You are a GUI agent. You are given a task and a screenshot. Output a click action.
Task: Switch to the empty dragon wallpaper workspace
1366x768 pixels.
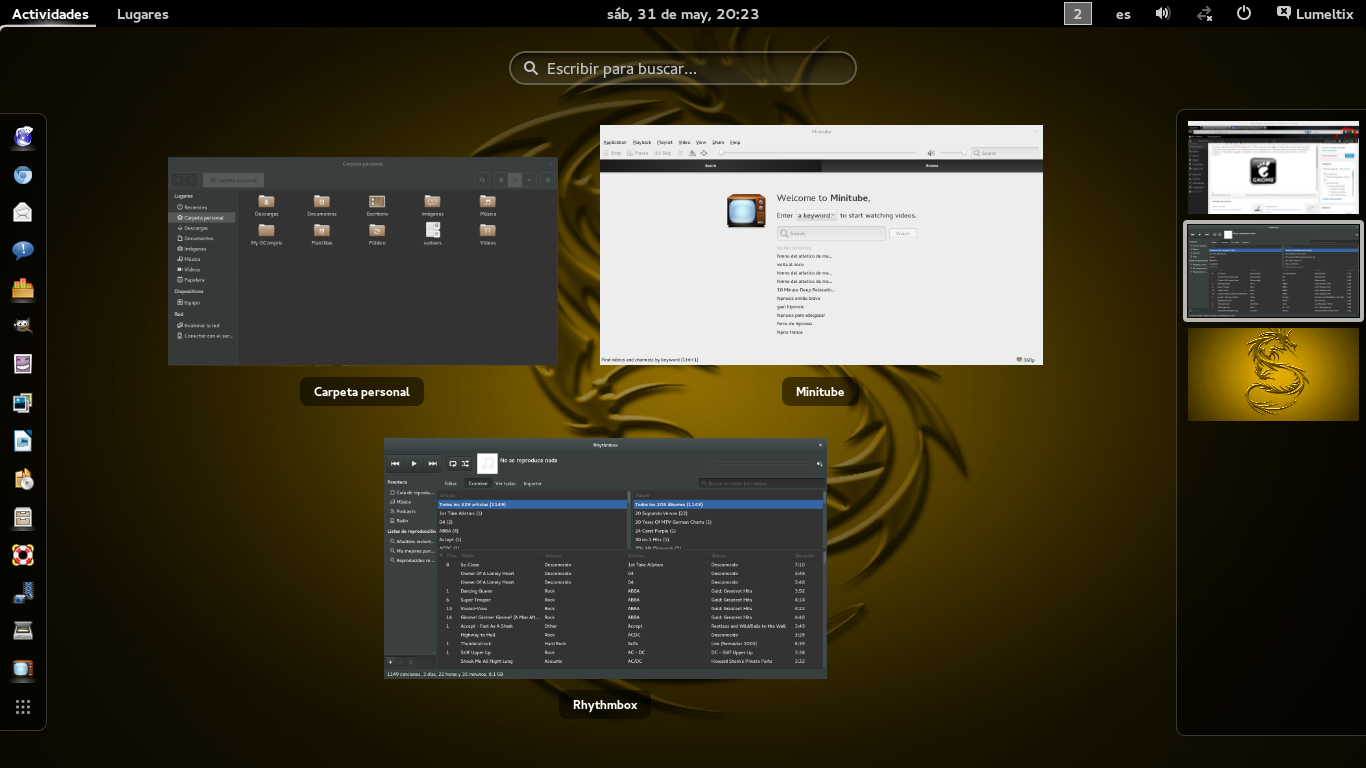1273,374
